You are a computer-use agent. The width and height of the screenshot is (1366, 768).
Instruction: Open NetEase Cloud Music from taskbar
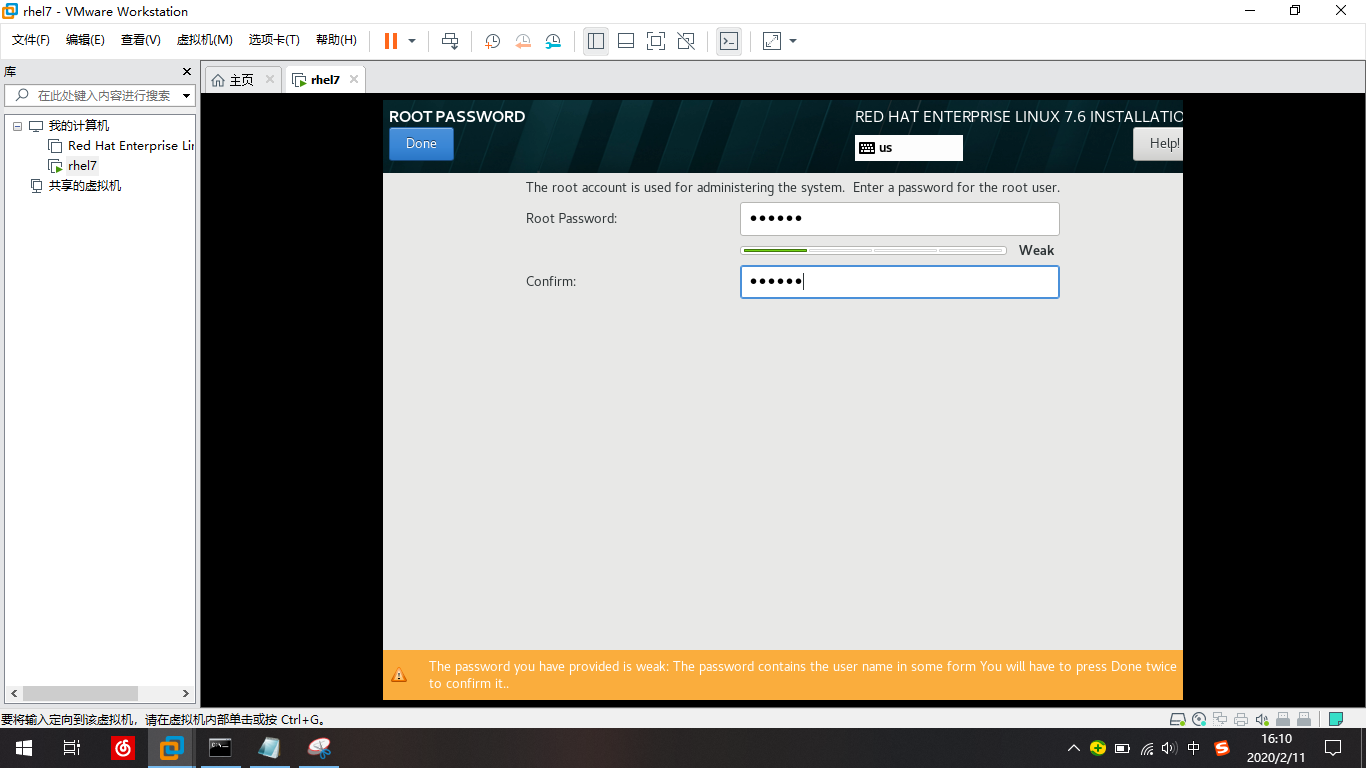pyautogui.click(x=122, y=748)
